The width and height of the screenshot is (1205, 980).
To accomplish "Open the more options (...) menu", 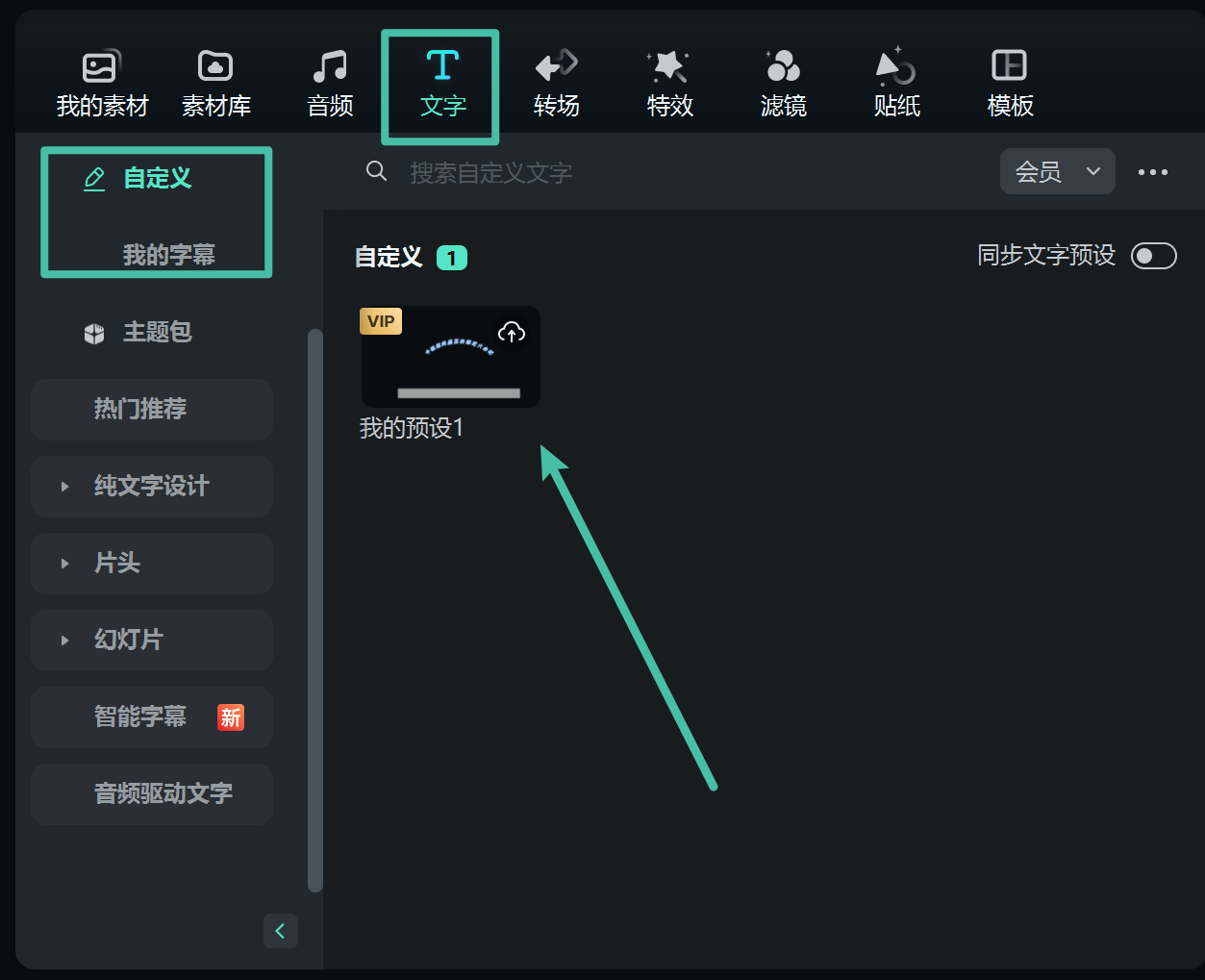I will pos(1152,171).
